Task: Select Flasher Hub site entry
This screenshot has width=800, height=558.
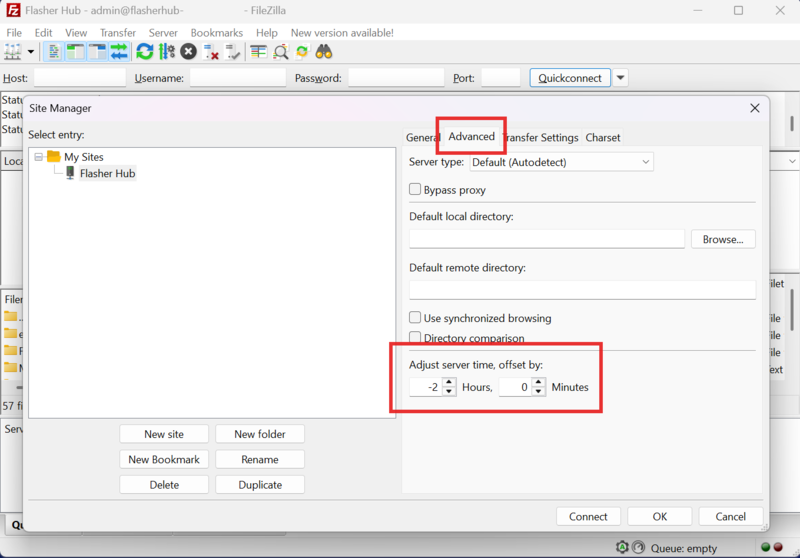Action: click(x=107, y=173)
